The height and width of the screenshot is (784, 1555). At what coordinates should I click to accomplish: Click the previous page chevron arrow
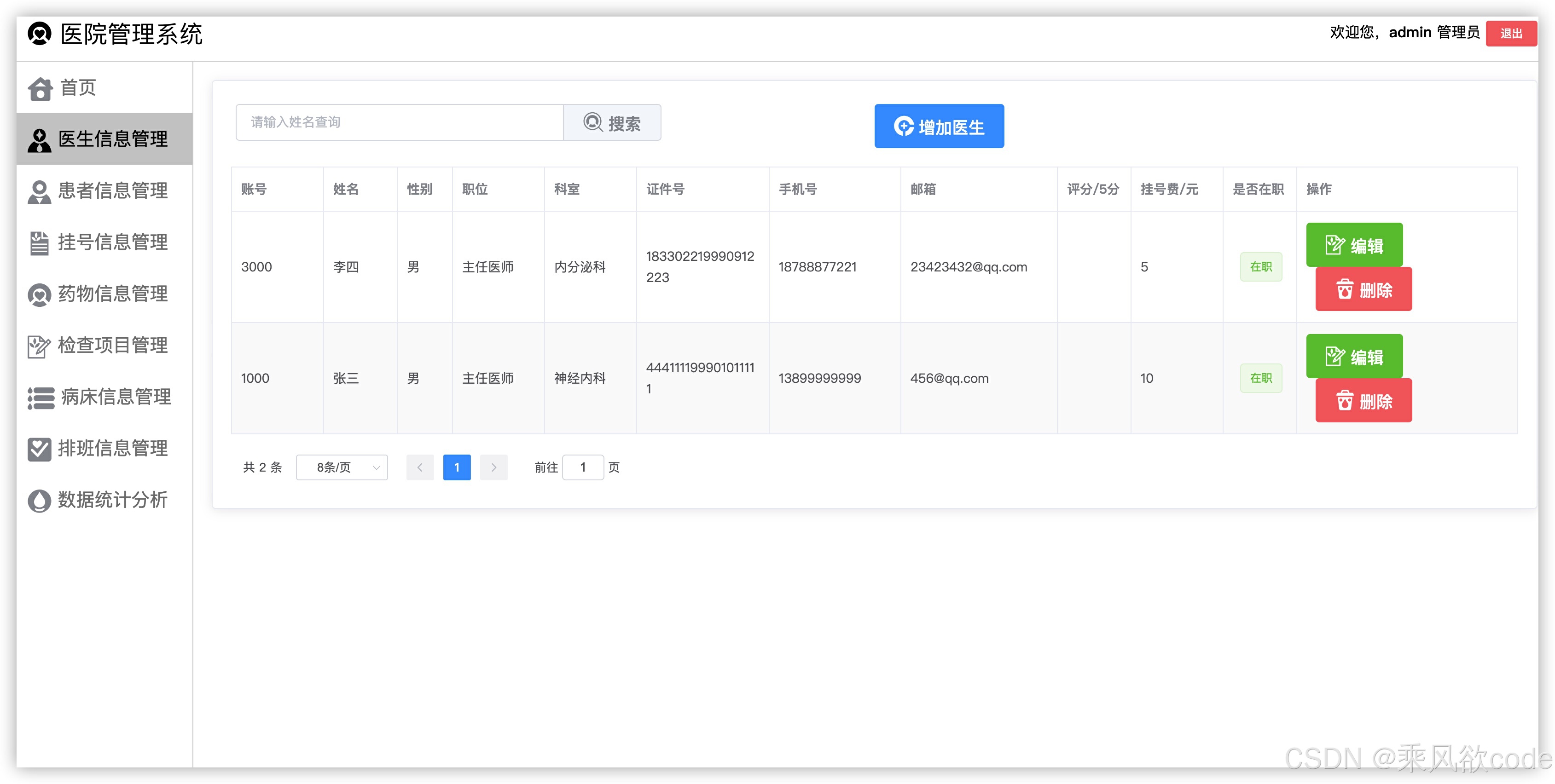tap(420, 467)
